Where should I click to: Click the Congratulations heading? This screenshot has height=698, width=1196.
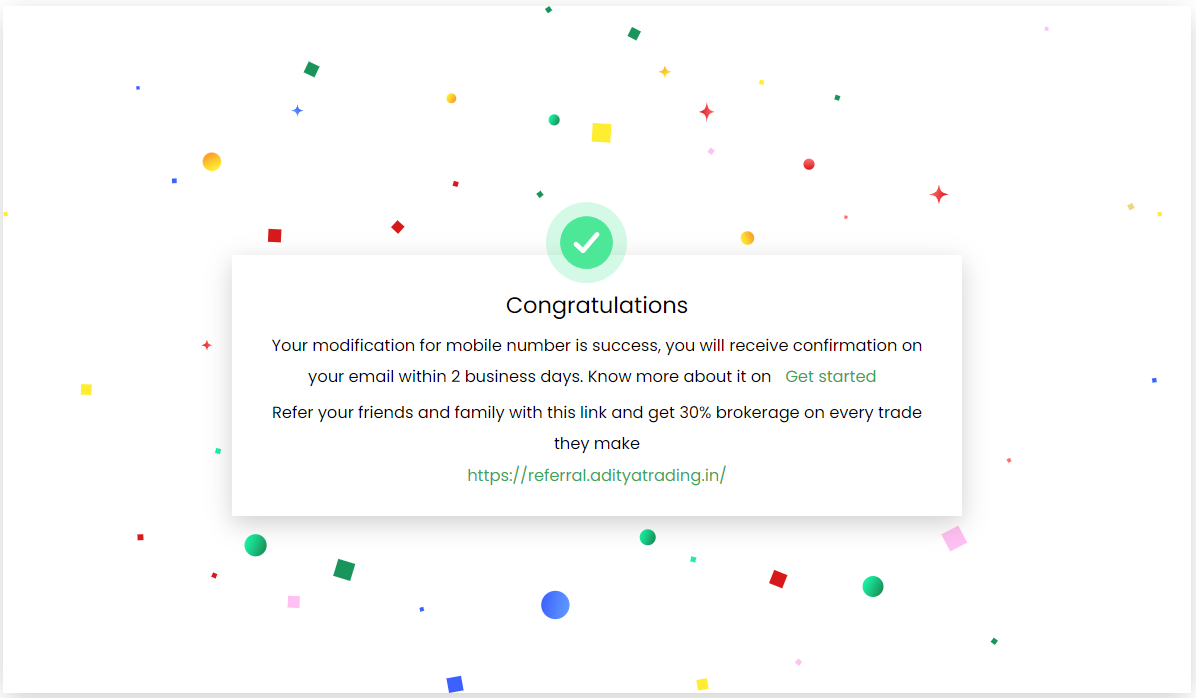[x=597, y=305]
